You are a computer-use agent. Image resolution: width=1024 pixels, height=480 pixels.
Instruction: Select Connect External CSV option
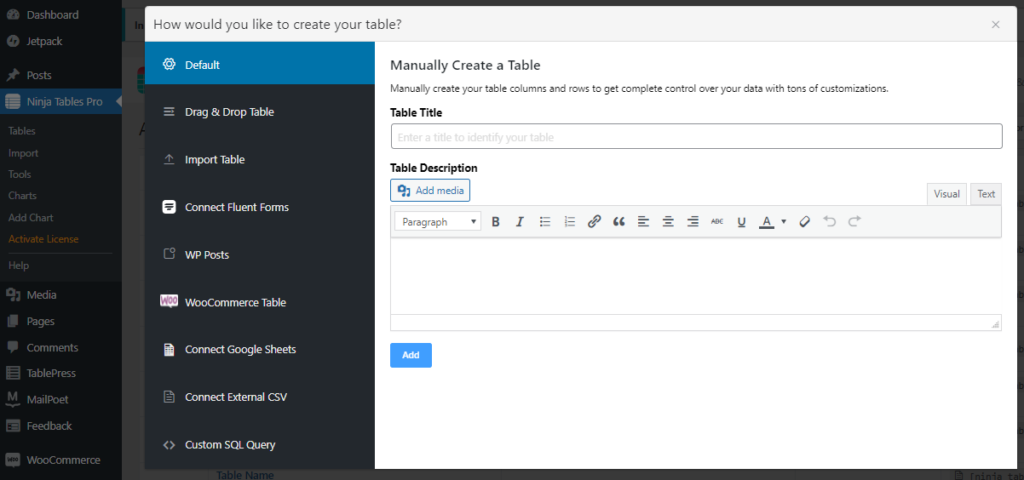point(260,397)
